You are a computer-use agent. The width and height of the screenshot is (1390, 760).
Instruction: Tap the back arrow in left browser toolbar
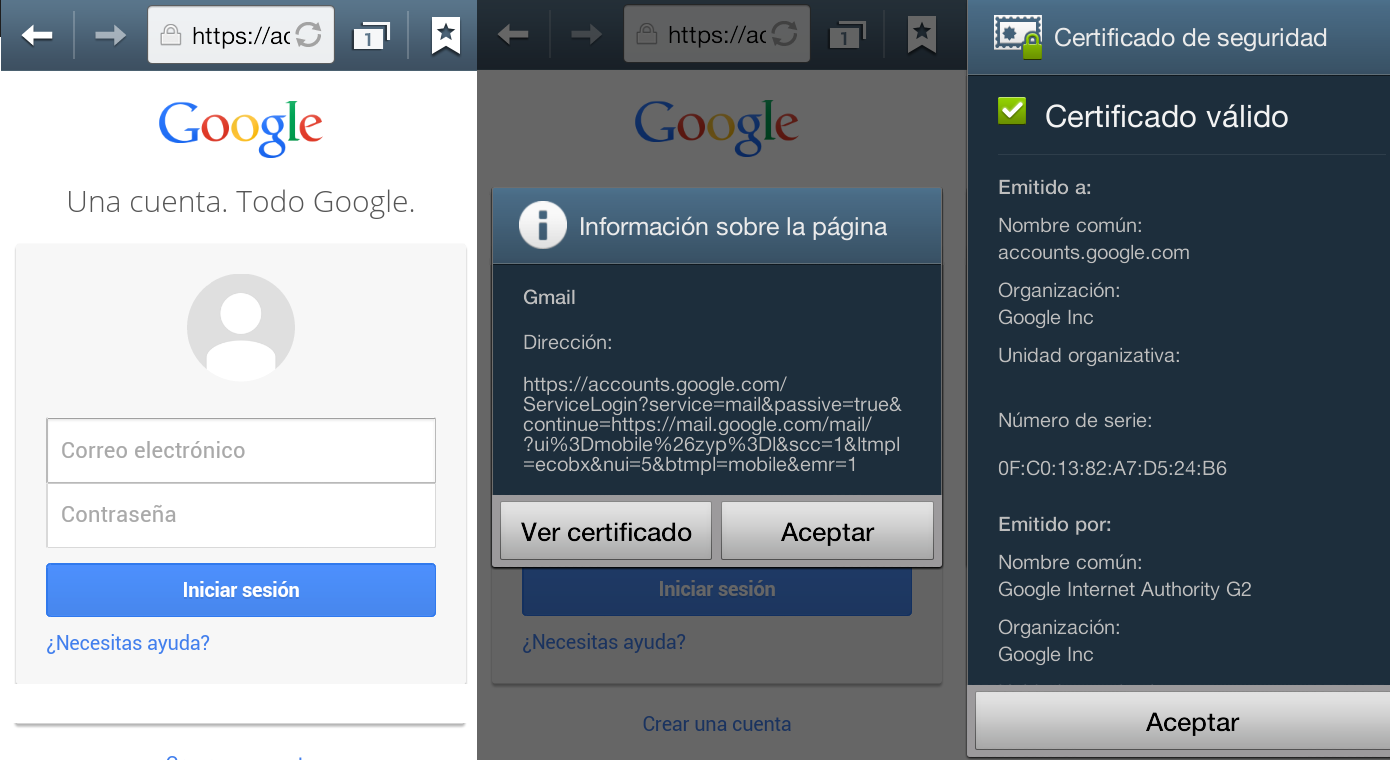pyautogui.click(x=37, y=36)
